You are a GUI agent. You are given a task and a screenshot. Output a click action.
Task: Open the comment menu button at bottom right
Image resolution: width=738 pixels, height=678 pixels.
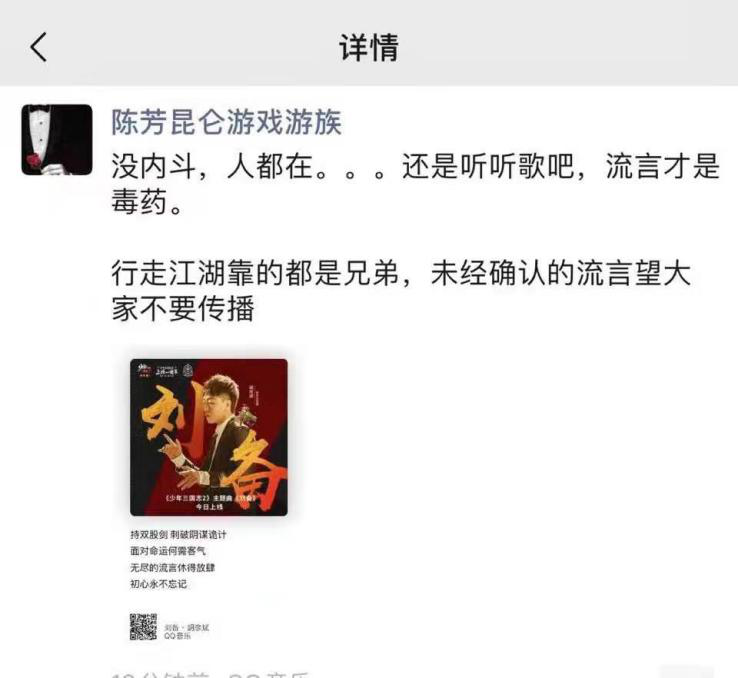[687, 673]
